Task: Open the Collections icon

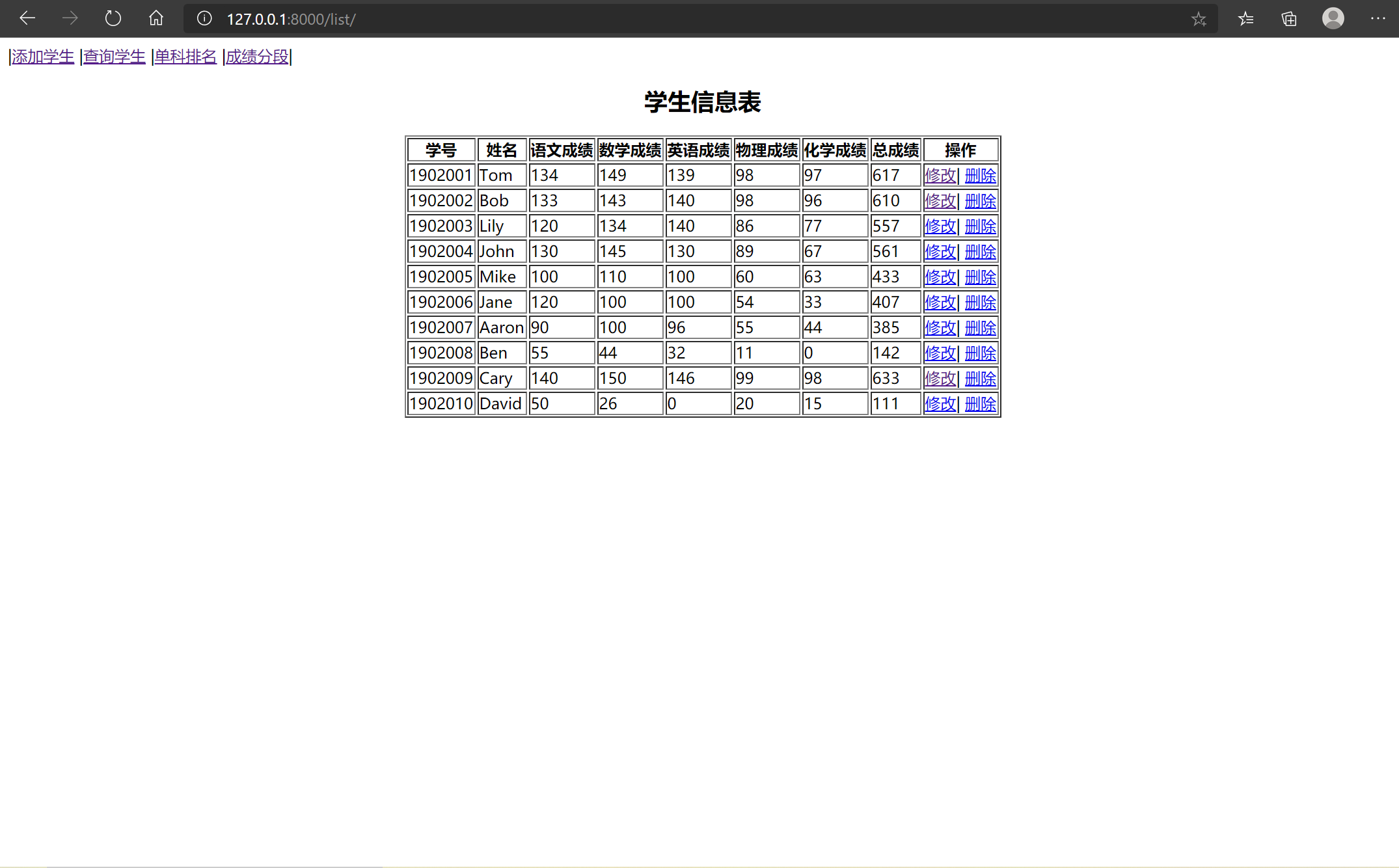Action: pos(1289,18)
